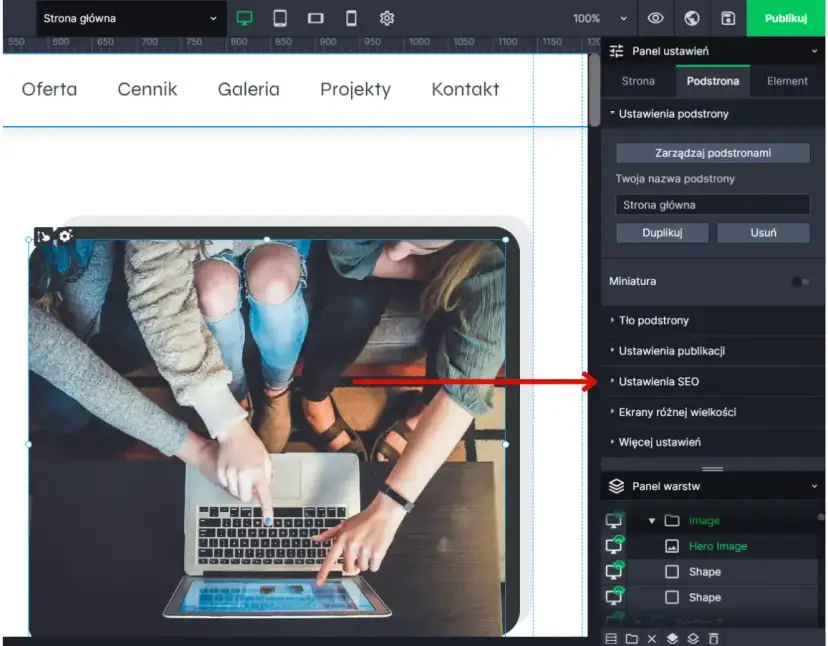
Task: Click the Zarządzaj podstronami button
Action: point(712,153)
